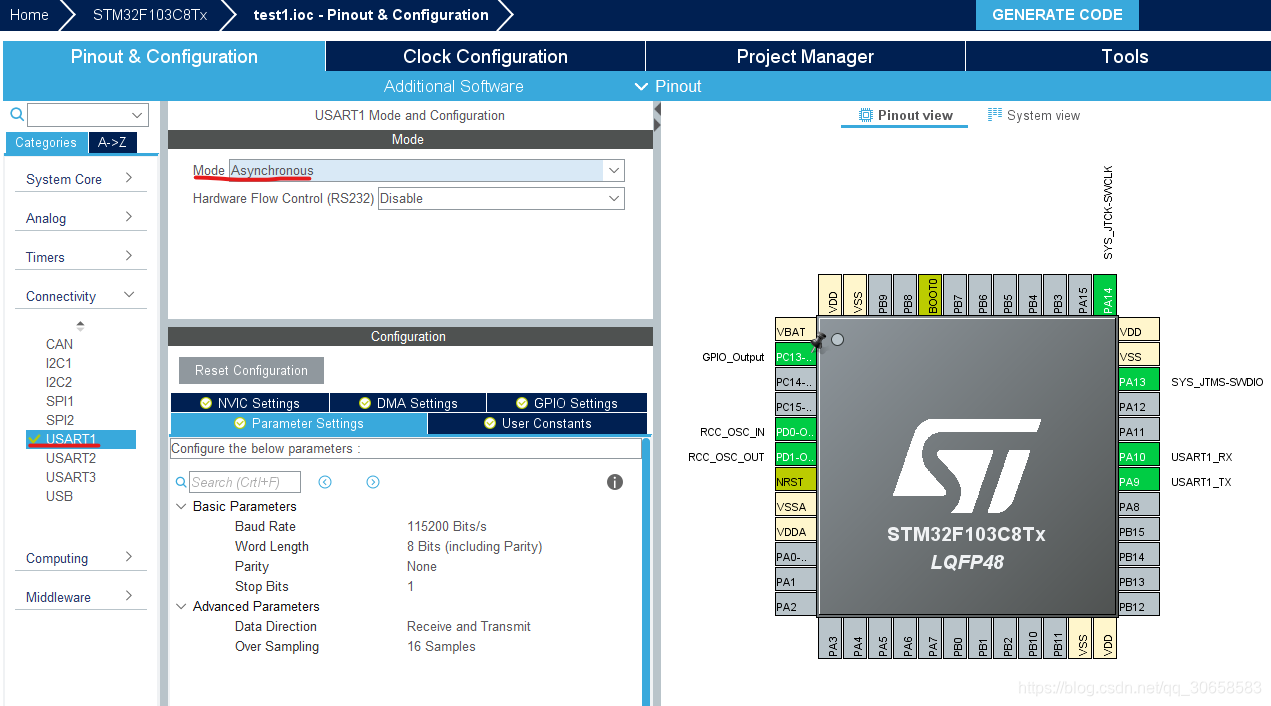Open Additional Software menu
The image size is (1271, 706).
(453, 86)
